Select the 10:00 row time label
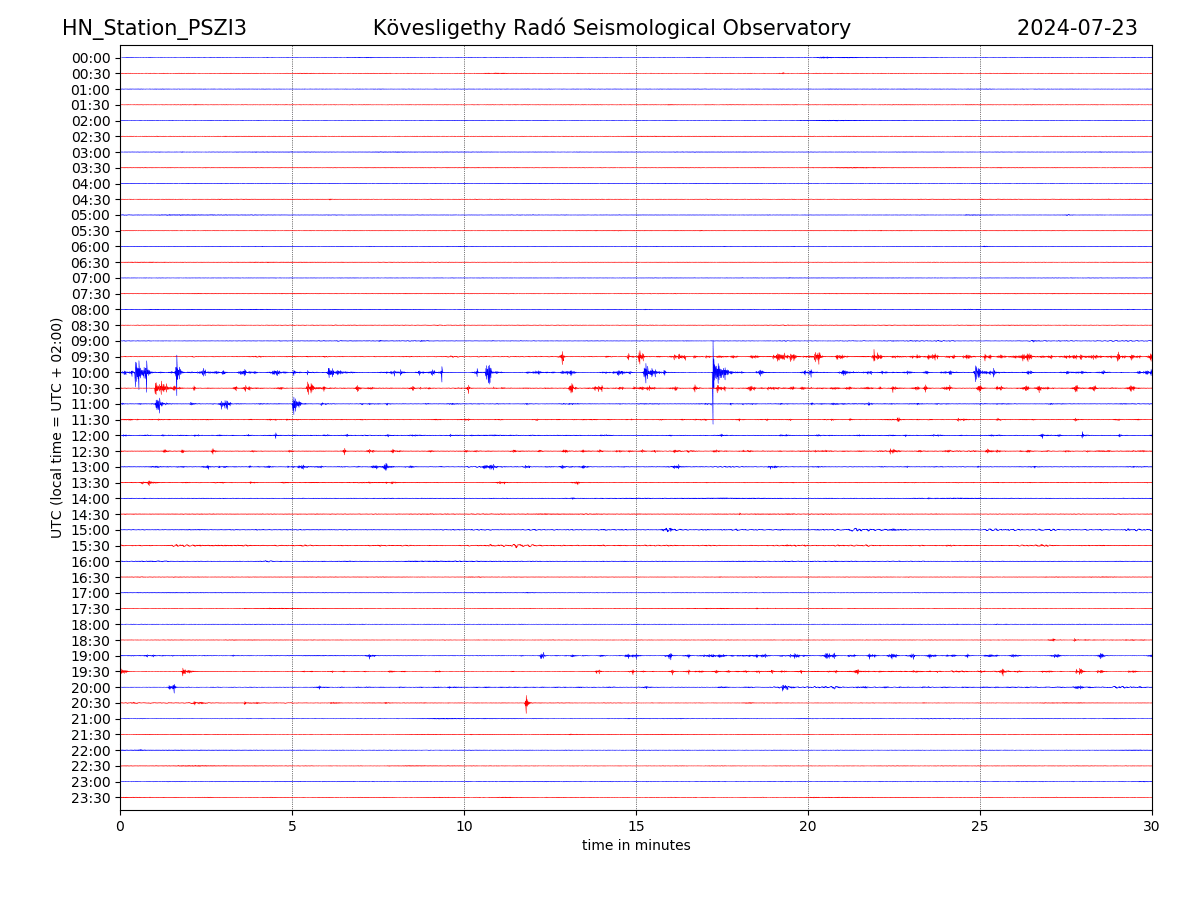This screenshot has width=1200, height=900. click(90, 373)
